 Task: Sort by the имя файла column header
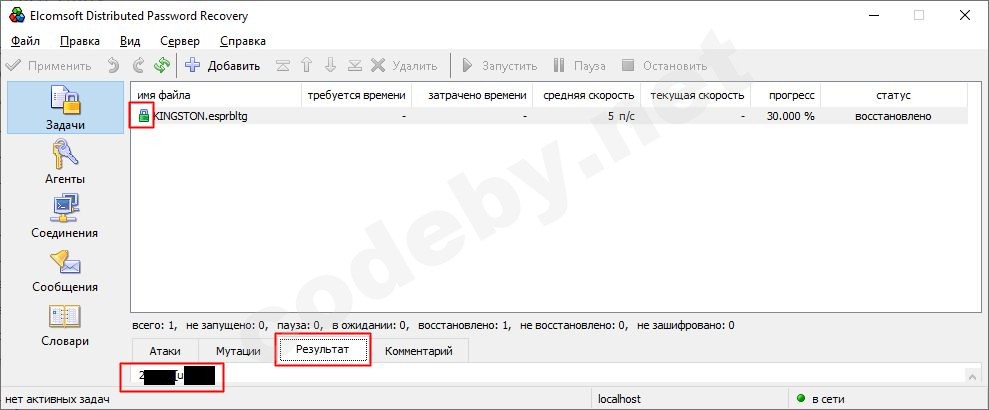click(x=216, y=95)
